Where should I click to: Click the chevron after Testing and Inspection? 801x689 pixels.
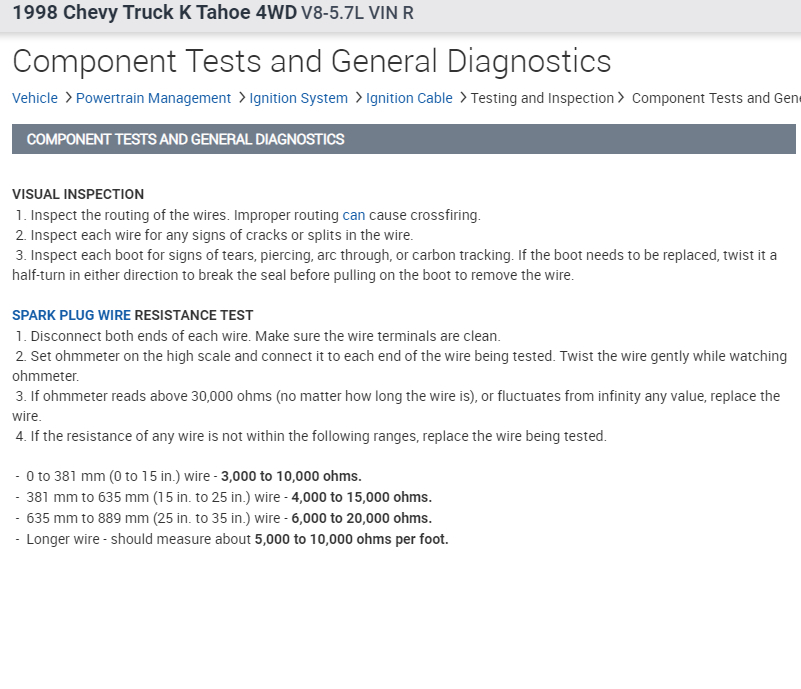coord(622,98)
